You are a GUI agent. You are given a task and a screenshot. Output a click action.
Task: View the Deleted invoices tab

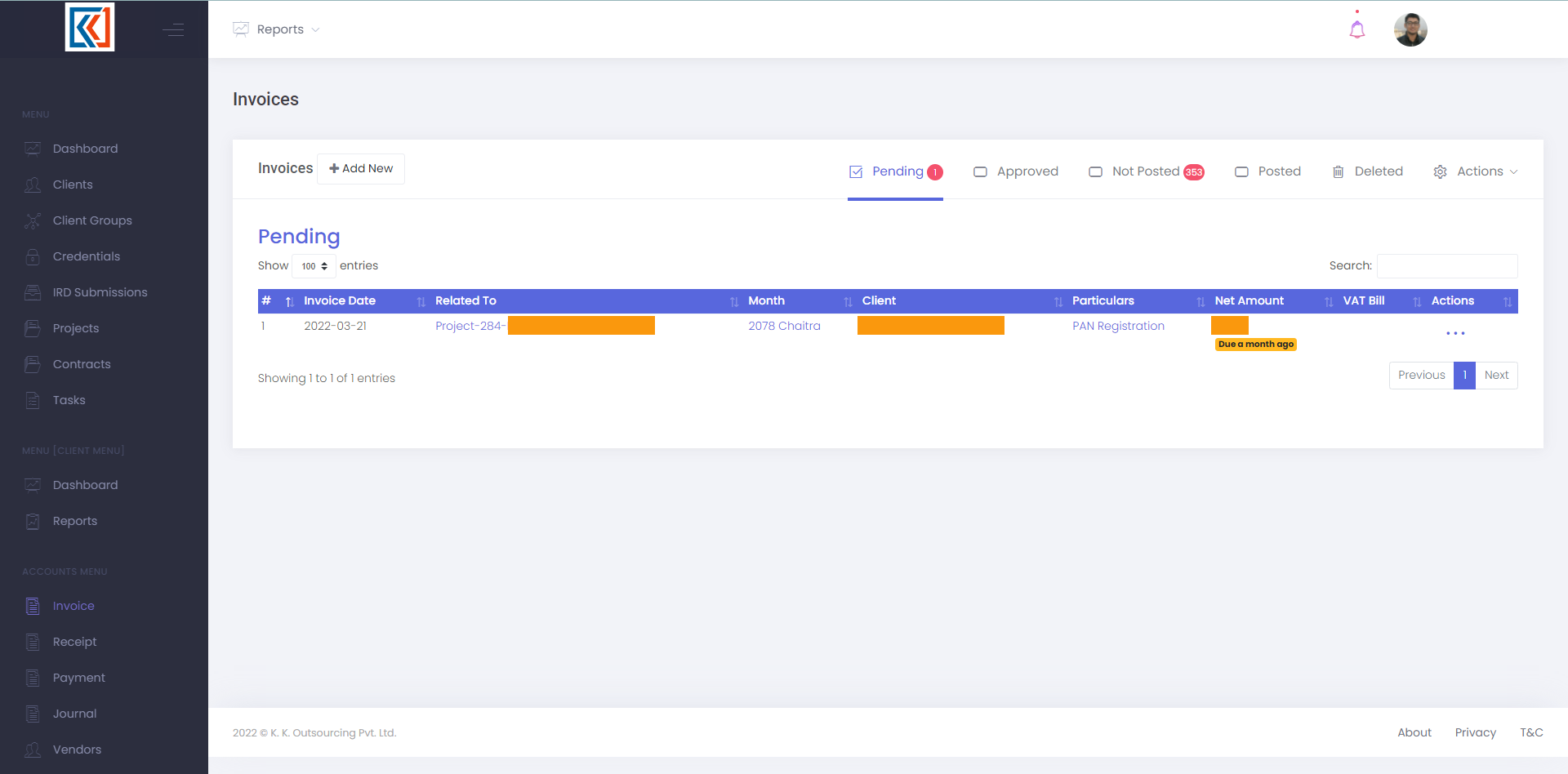tap(1368, 171)
